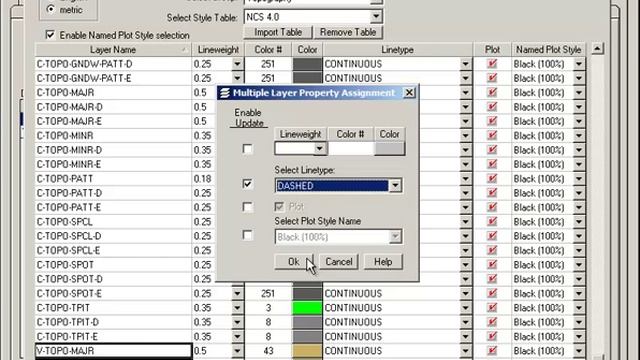Click the green color swatch of C-TOPO-TPIT
The image size is (640, 360).
pyautogui.click(x=307, y=308)
